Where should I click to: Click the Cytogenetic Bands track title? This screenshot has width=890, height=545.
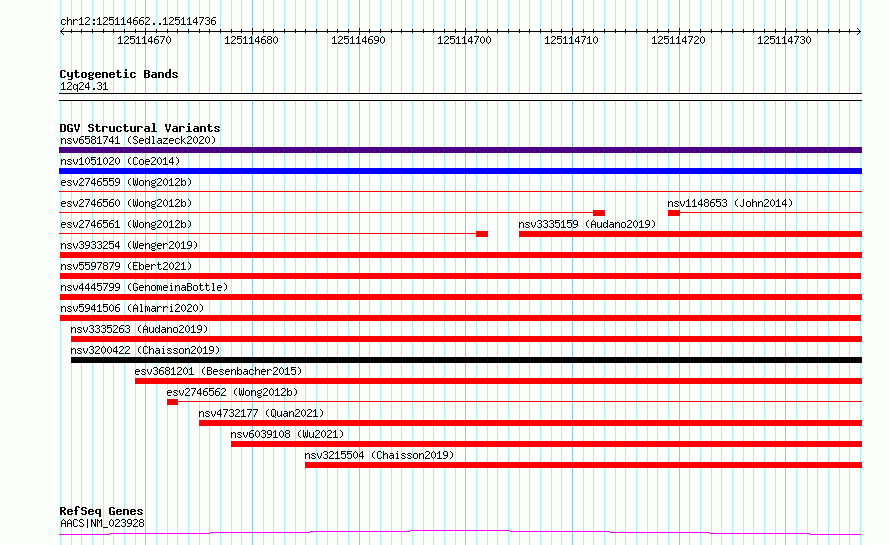pos(119,74)
